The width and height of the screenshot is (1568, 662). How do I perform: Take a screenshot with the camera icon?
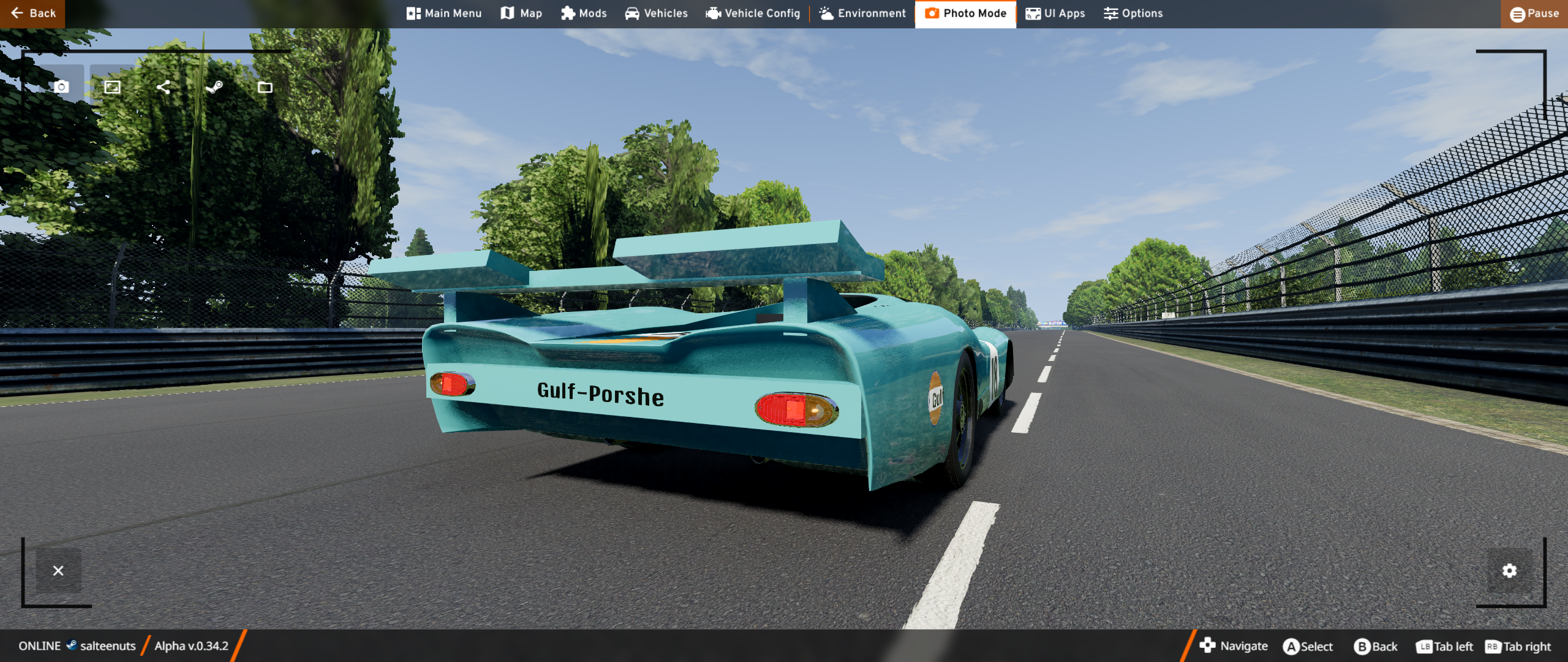pyautogui.click(x=61, y=87)
